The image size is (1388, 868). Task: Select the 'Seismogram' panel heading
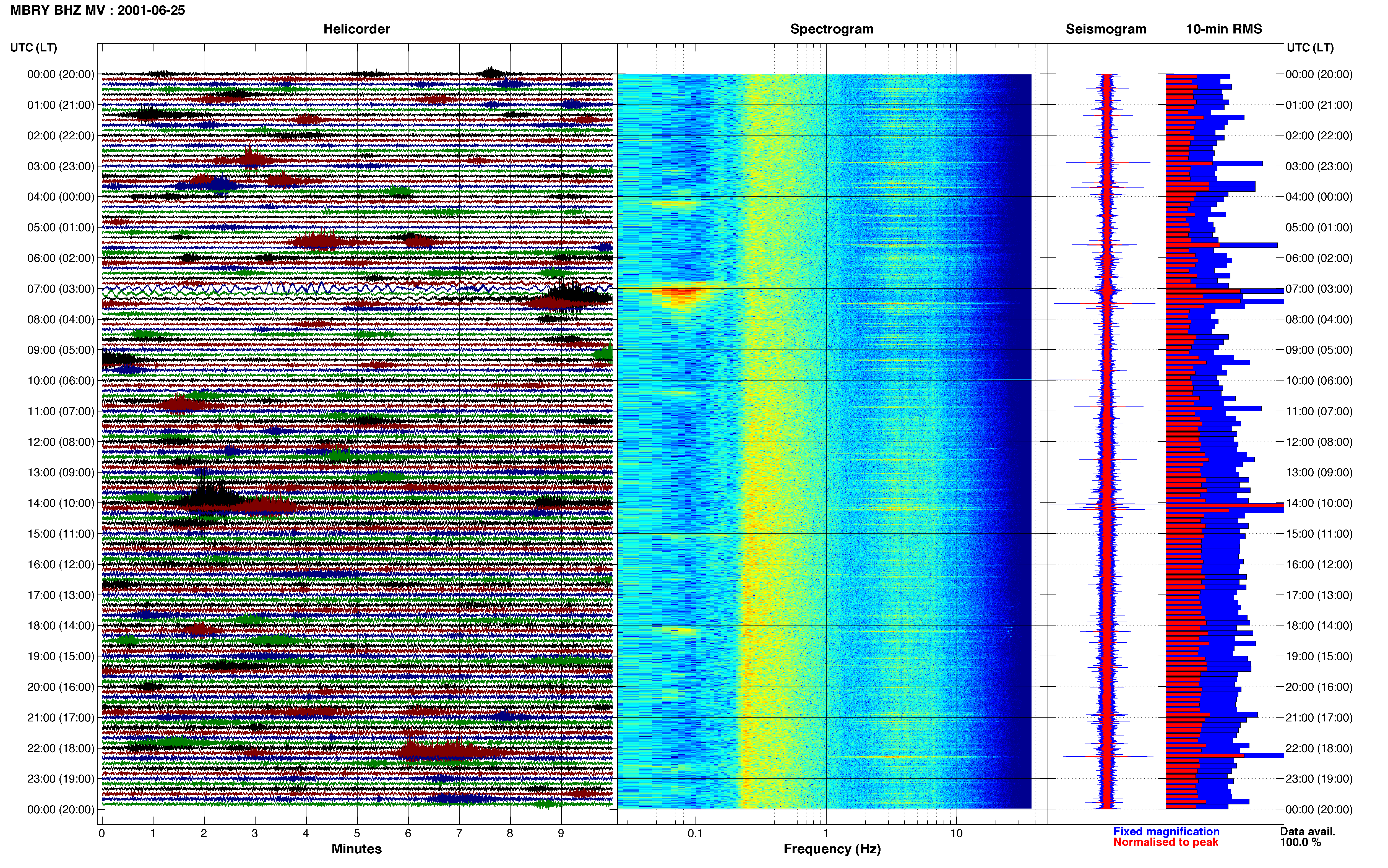(1106, 29)
